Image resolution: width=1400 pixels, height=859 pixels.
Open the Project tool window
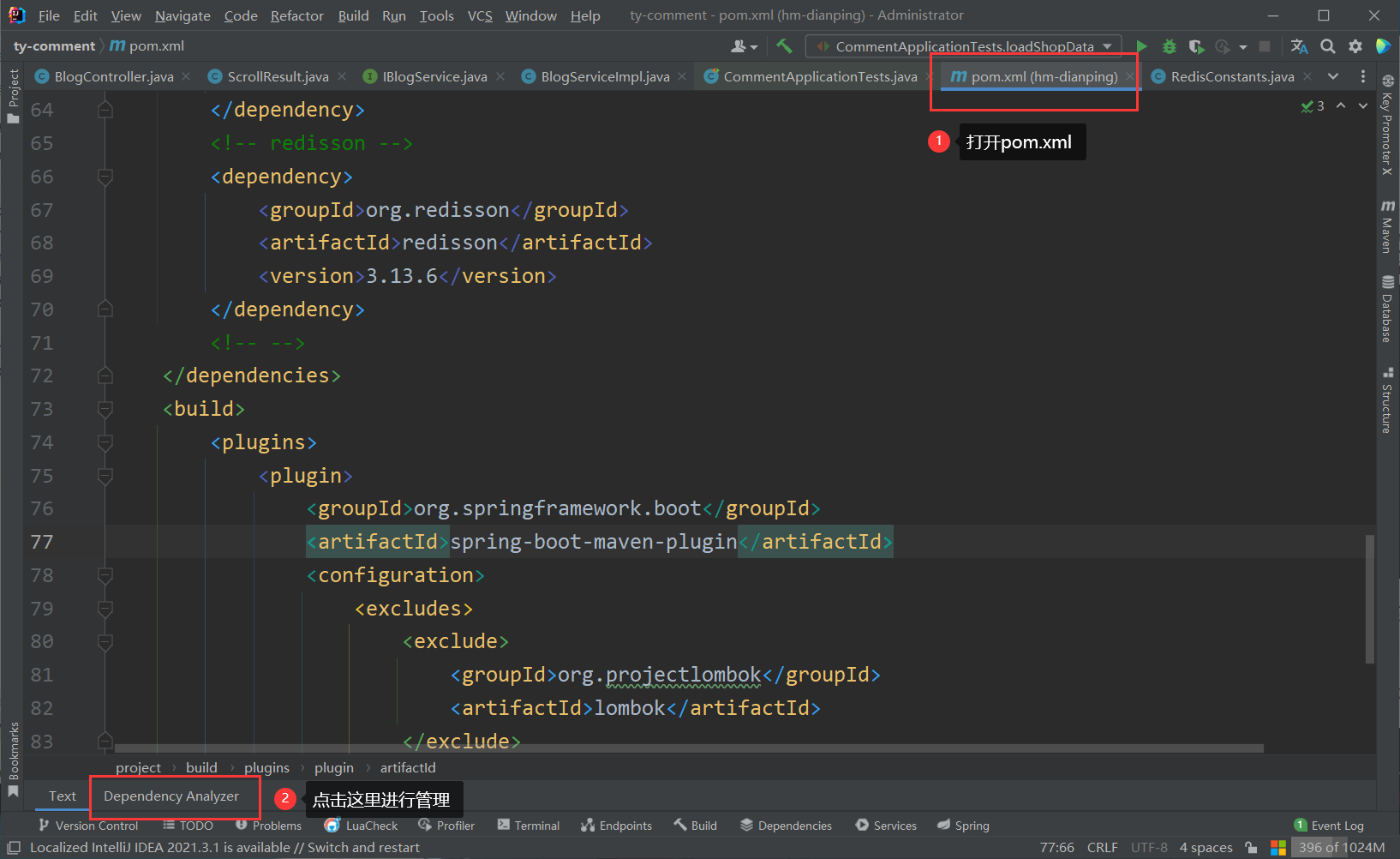[13, 96]
